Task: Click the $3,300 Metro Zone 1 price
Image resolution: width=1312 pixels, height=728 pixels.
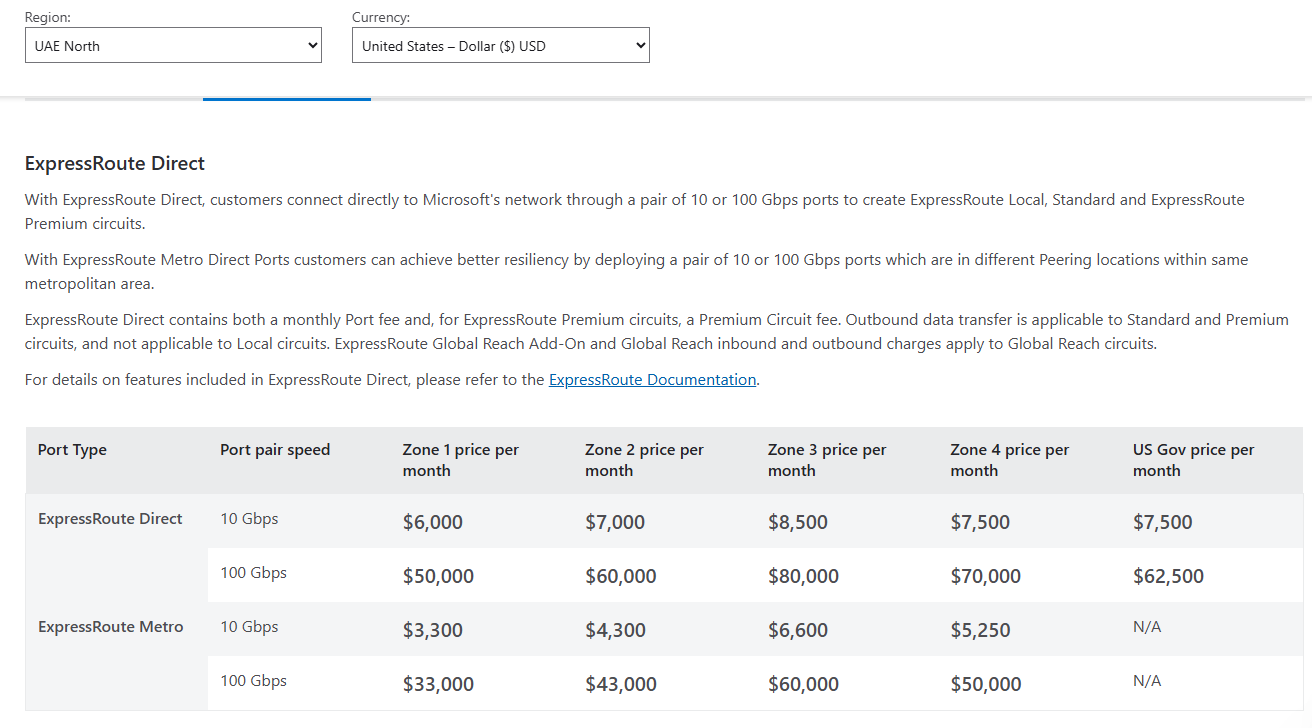Action: (433, 630)
